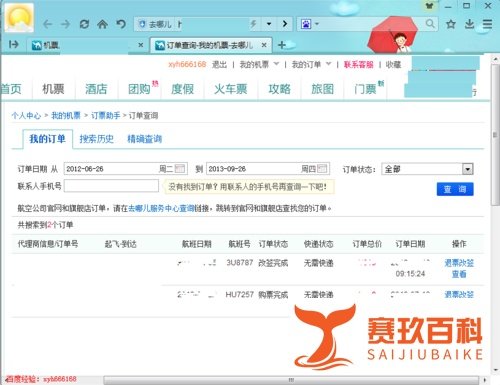Open the 酒店 navigation item

point(96,89)
